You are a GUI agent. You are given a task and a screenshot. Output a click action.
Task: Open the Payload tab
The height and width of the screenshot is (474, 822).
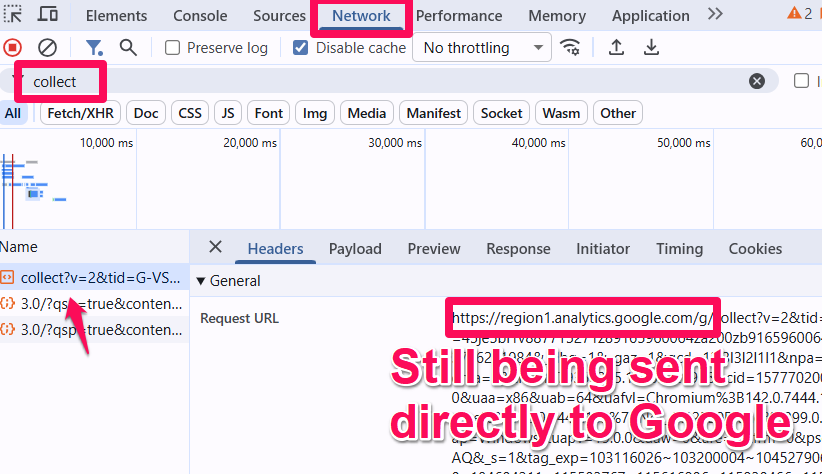(355, 249)
